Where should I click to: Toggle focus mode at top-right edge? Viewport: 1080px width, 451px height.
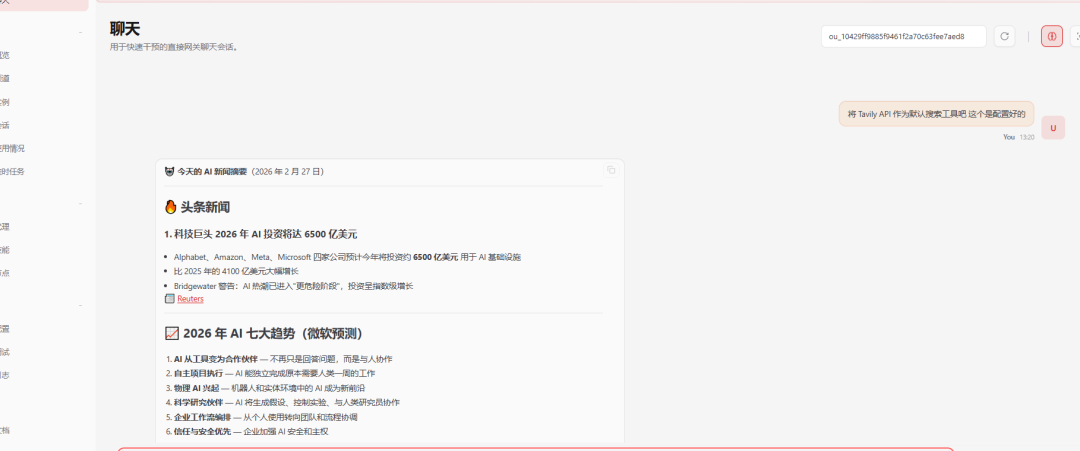point(1076,36)
